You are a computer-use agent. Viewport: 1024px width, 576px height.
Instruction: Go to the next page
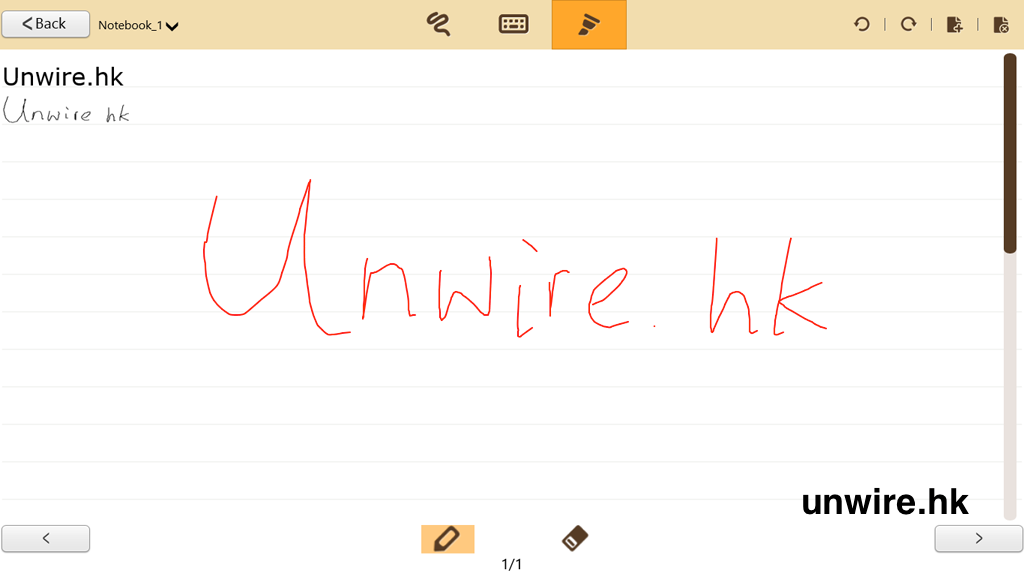pyautogui.click(x=978, y=539)
